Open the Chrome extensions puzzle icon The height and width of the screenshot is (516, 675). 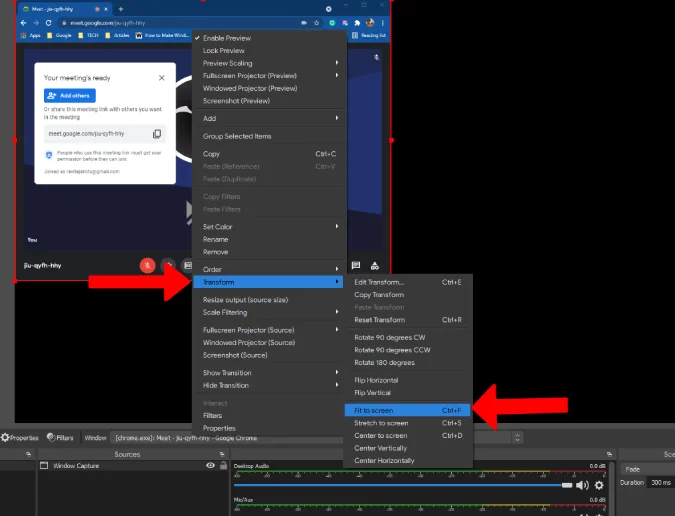(x=357, y=23)
